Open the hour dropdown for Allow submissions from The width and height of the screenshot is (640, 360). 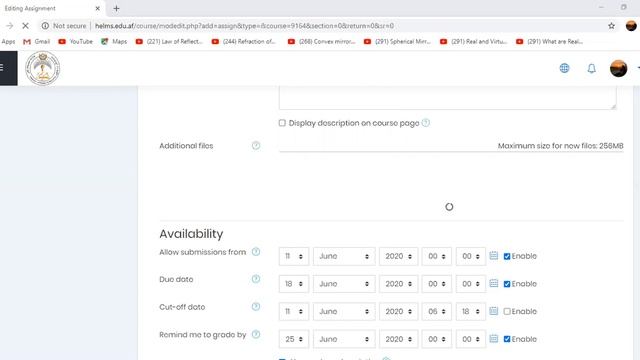[436, 256]
